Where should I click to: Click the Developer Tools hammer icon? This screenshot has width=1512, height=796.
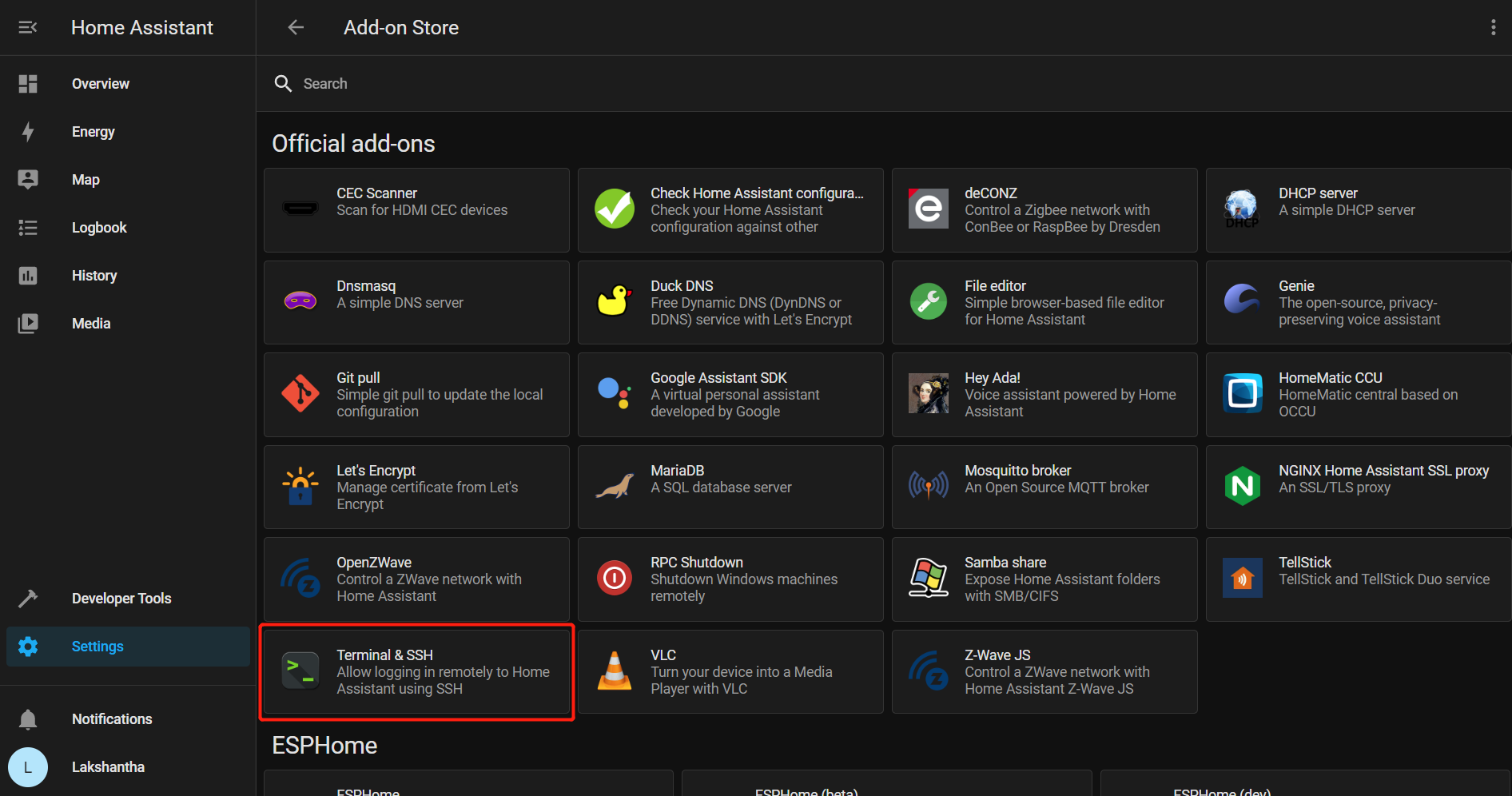pos(28,599)
